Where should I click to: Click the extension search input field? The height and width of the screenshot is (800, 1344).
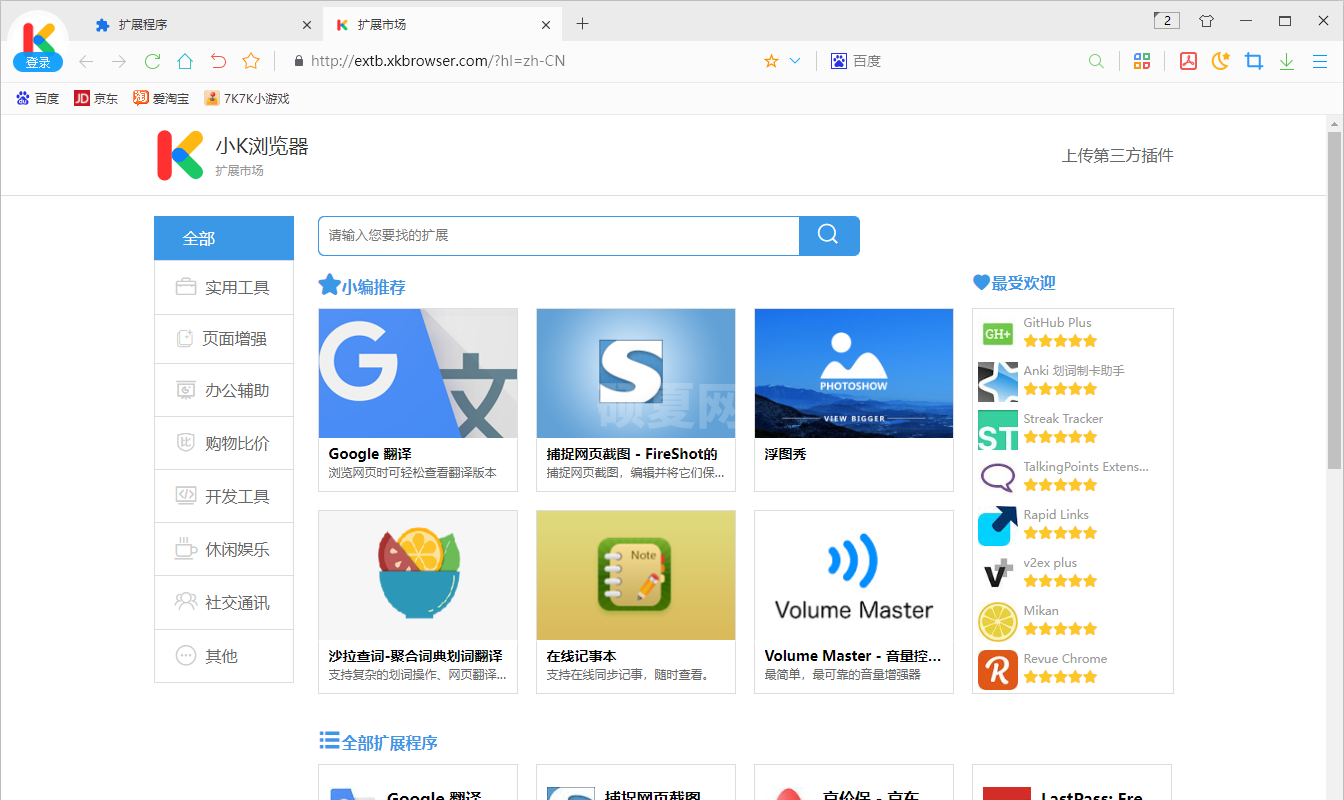[x=559, y=236]
